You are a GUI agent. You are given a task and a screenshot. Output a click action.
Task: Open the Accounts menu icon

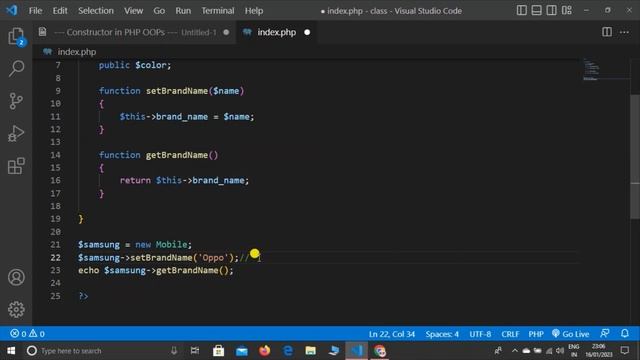16,277
